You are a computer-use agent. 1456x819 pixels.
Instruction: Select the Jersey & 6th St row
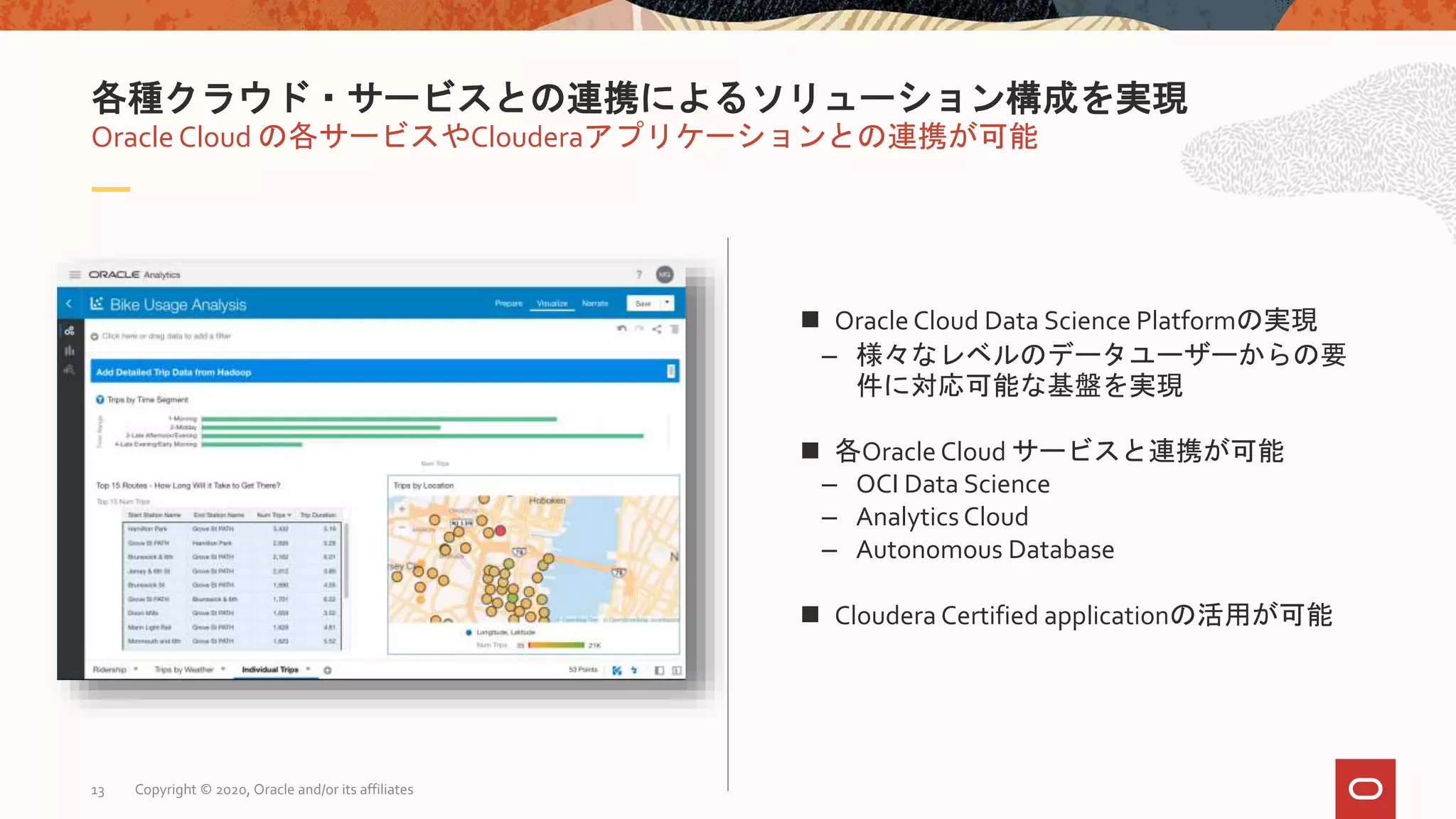pos(232,571)
